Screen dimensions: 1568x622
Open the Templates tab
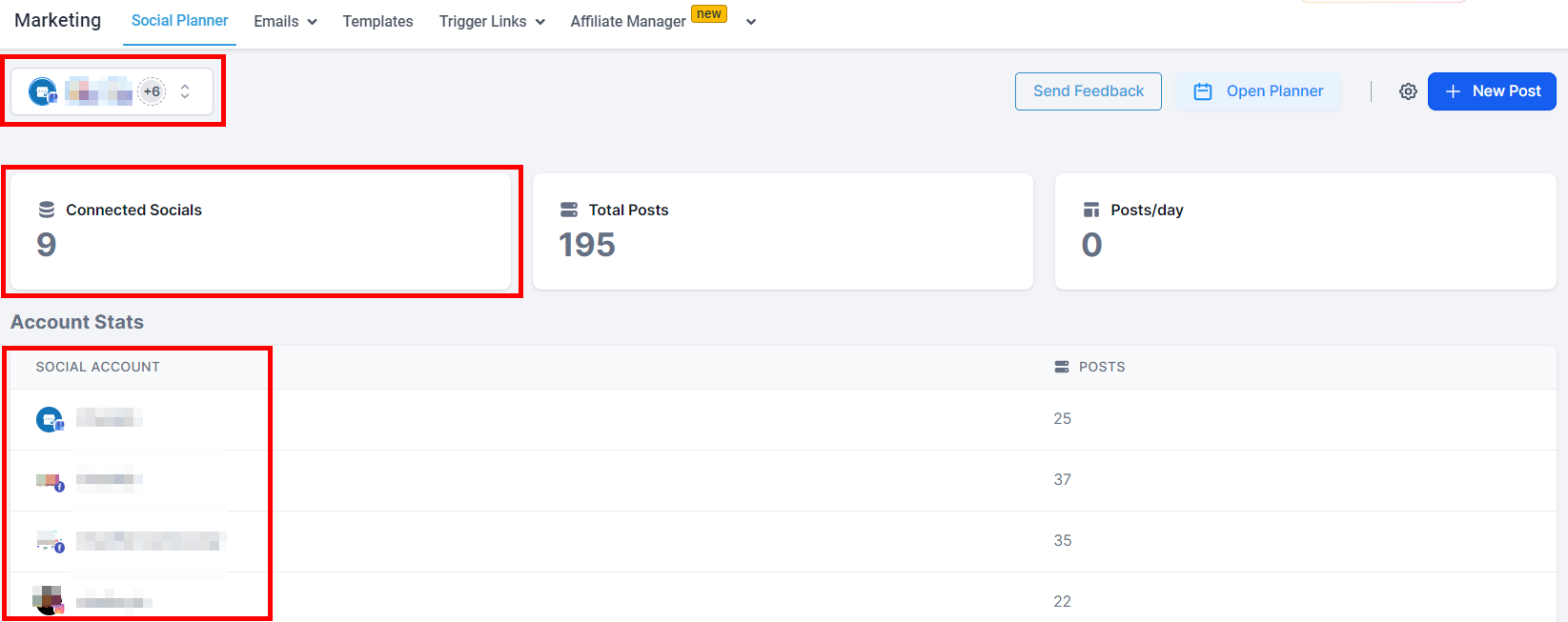coord(377,21)
